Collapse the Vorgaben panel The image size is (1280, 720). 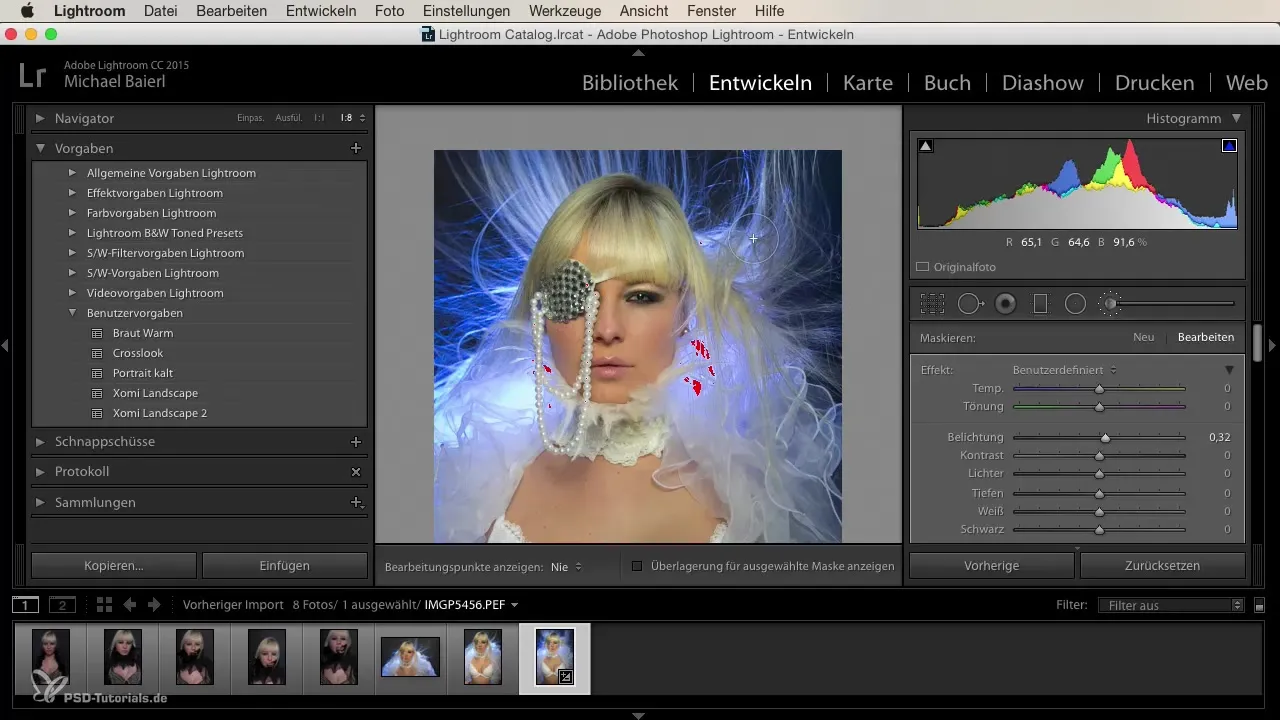[40, 148]
